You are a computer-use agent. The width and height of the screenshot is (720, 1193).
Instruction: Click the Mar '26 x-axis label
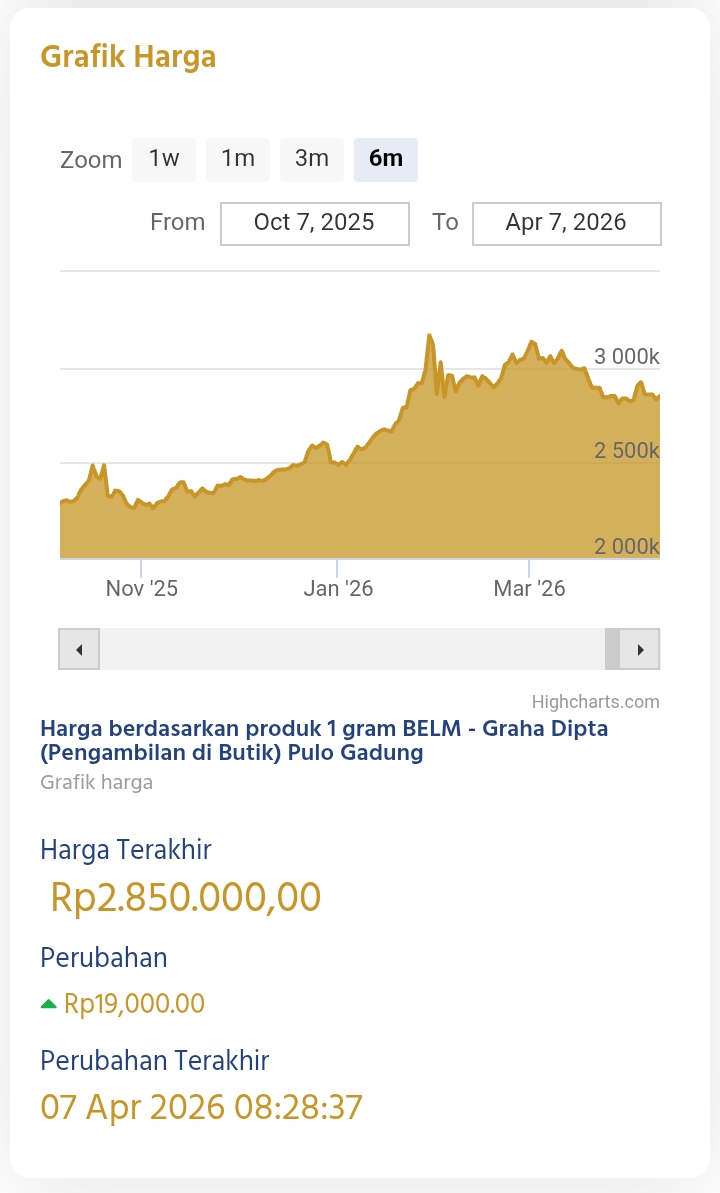coord(529,588)
